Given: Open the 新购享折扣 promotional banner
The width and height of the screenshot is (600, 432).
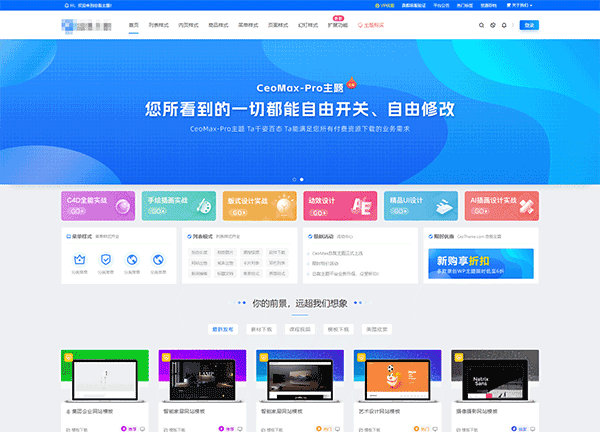Looking at the screenshot, I should tap(481, 264).
